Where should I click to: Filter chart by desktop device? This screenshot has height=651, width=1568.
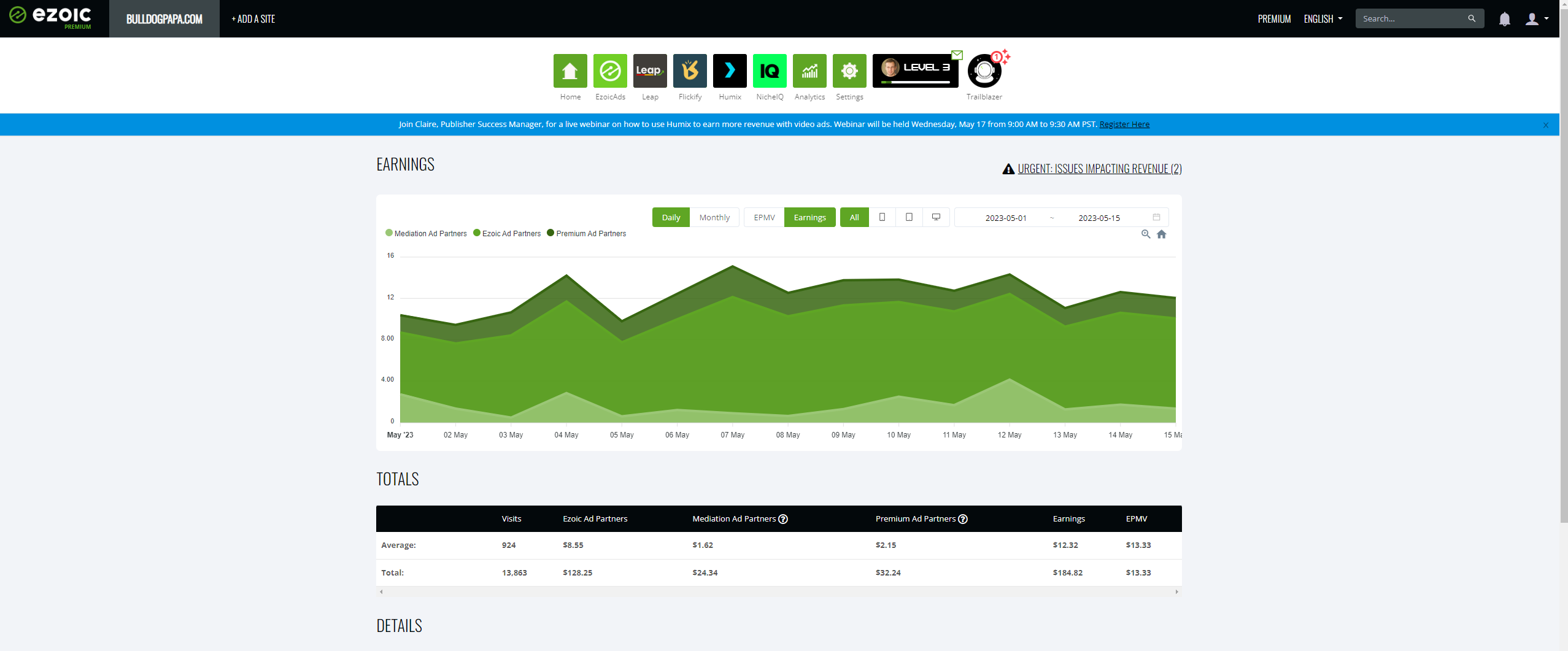[x=936, y=217]
